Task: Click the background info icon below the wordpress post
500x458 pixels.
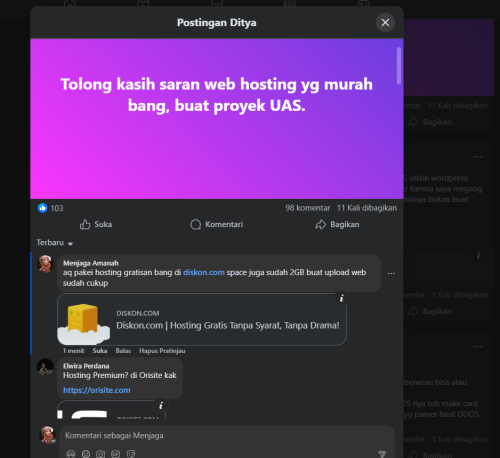Action: [478, 255]
